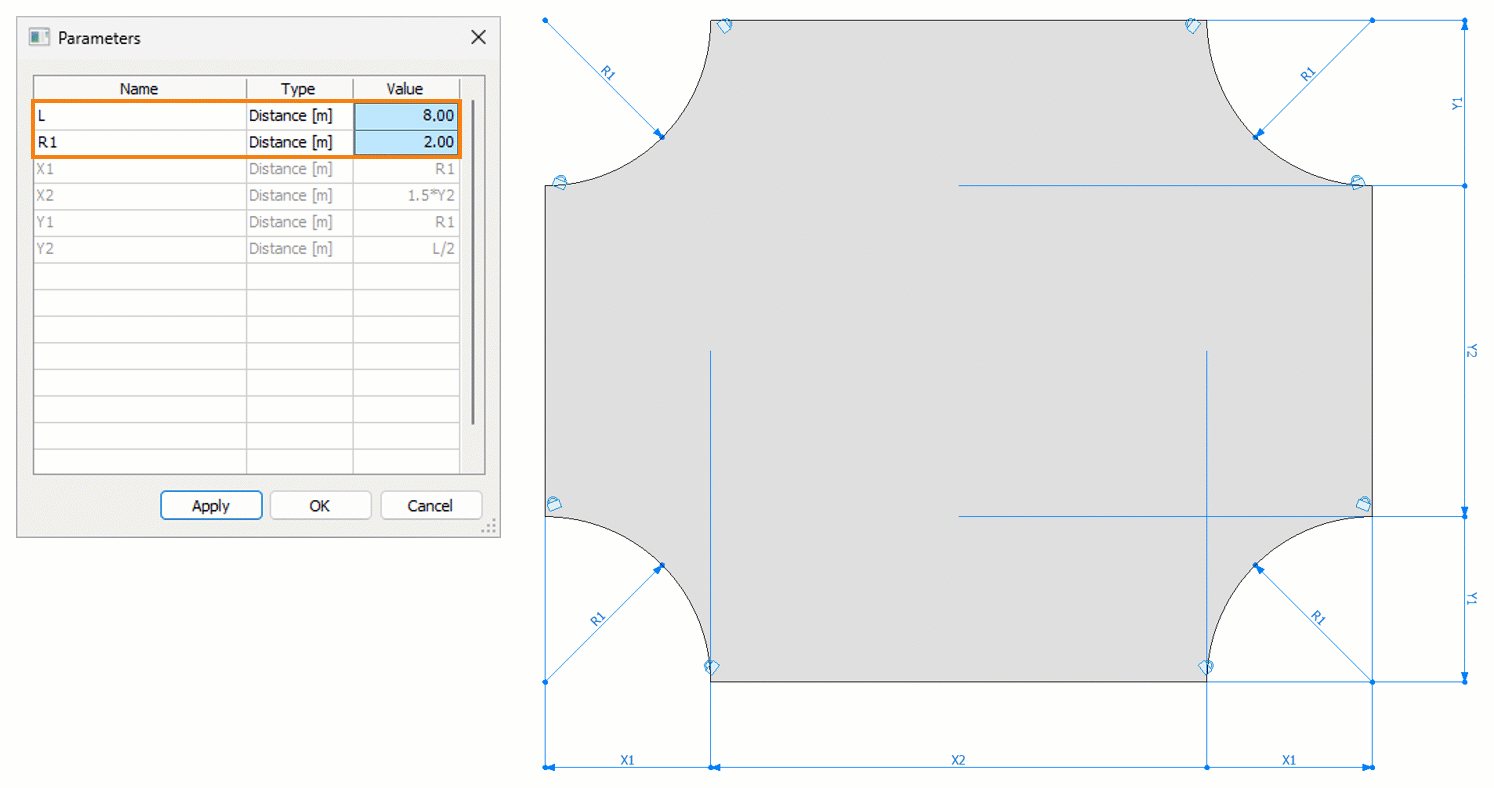Click the Name column header
This screenshot has width=1494, height=788.
click(138, 88)
